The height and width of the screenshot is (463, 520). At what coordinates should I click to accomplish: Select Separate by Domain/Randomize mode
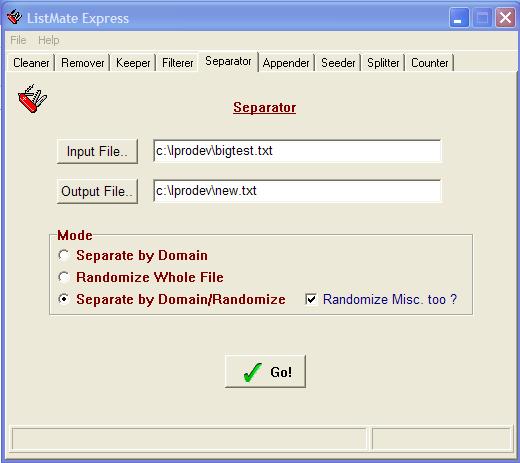pyautogui.click(x=63, y=299)
